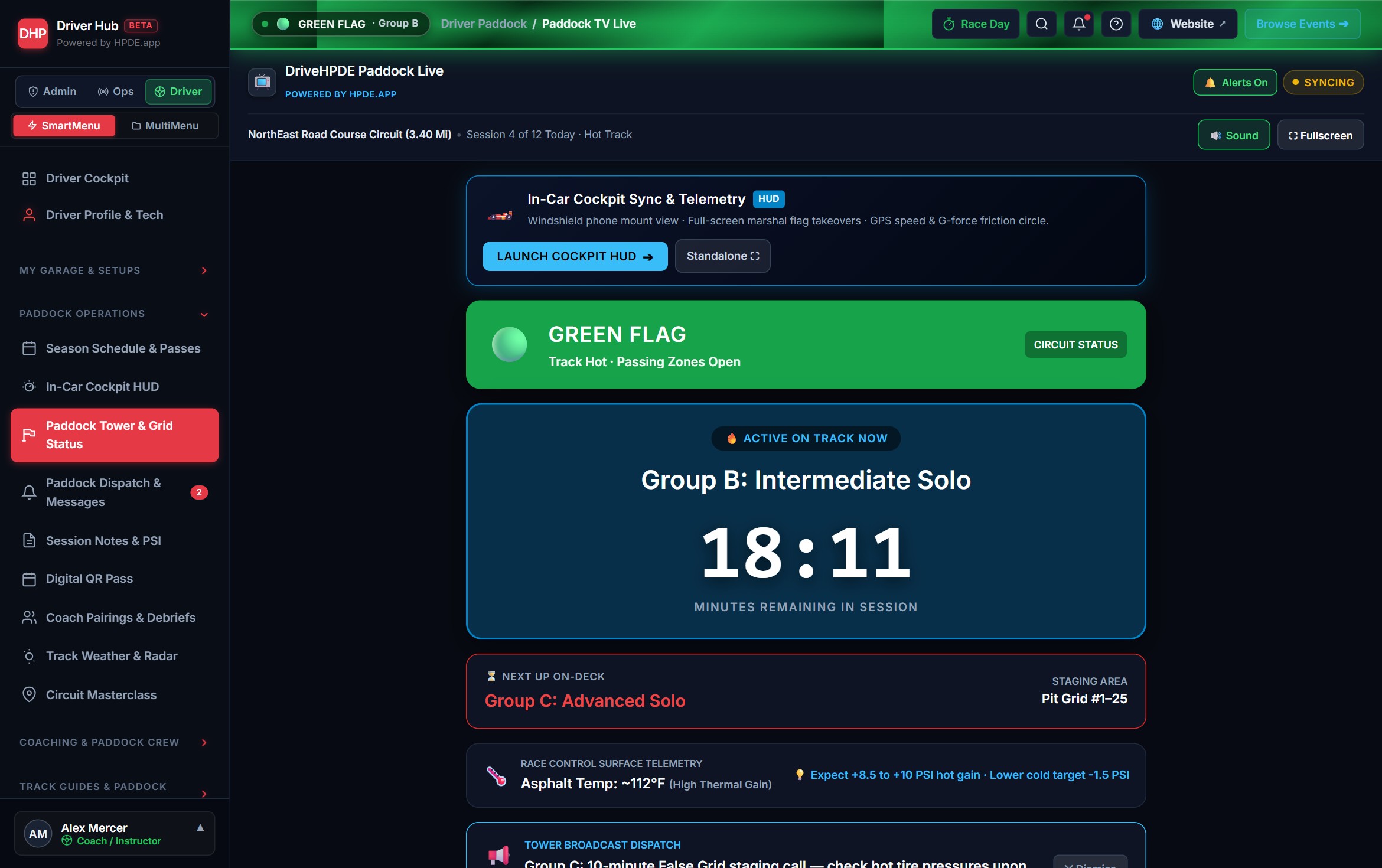Expand My Garage & Setups section
This screenshot has width=1382, height=868.
115,270
